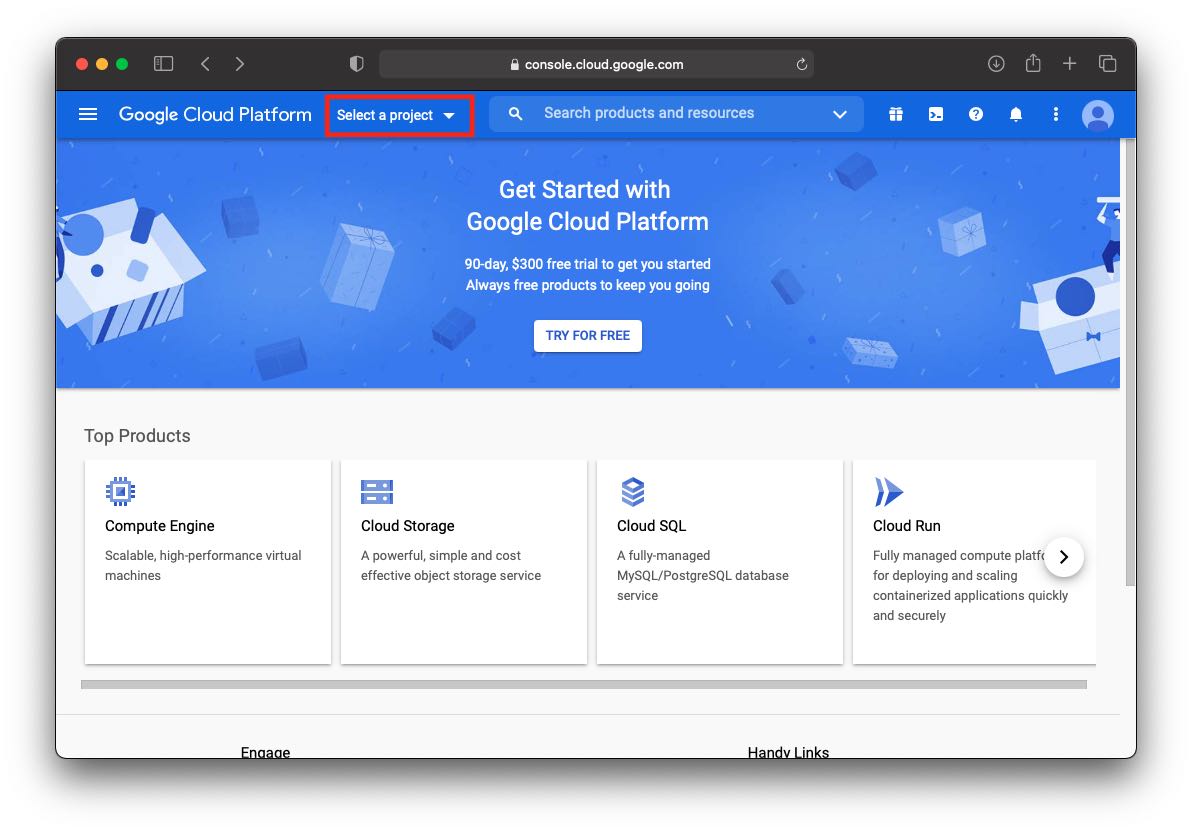Advance the Top Products carousel arrow
The width and height of the screenshot is (1192, 832).
point(1064,557)
